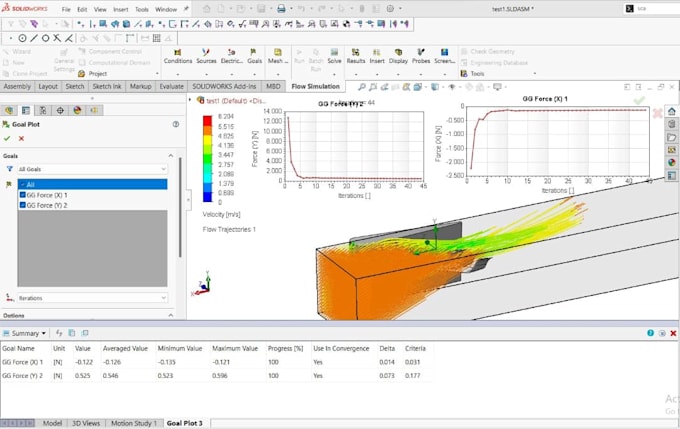Screen dimensions: 680x429
Task: Open the Probes tool in the ribbon
Action: point(421,56)
